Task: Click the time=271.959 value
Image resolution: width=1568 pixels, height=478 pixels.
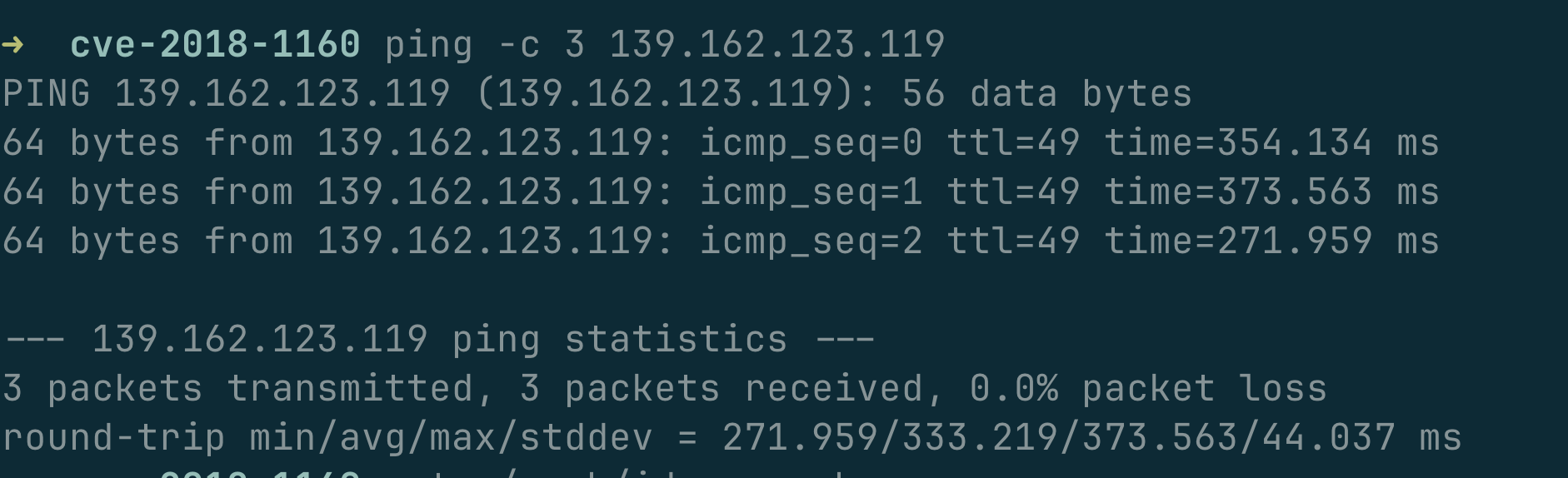Action: [x=1238, y=241]
